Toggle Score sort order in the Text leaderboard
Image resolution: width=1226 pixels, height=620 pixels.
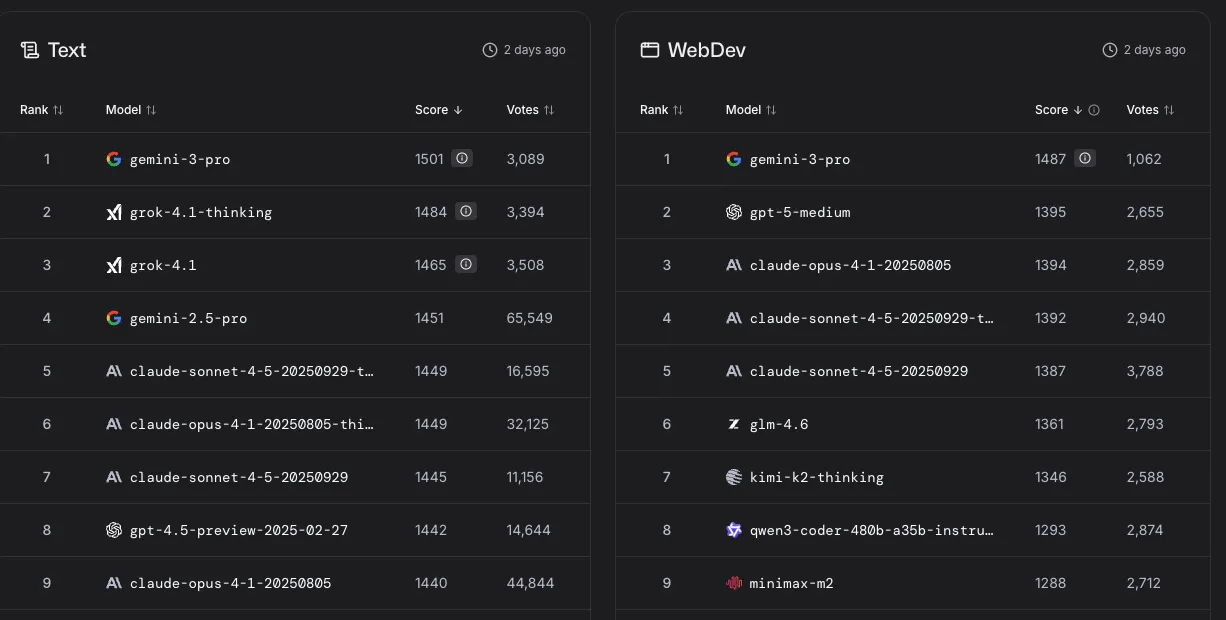tap(459, 110)
